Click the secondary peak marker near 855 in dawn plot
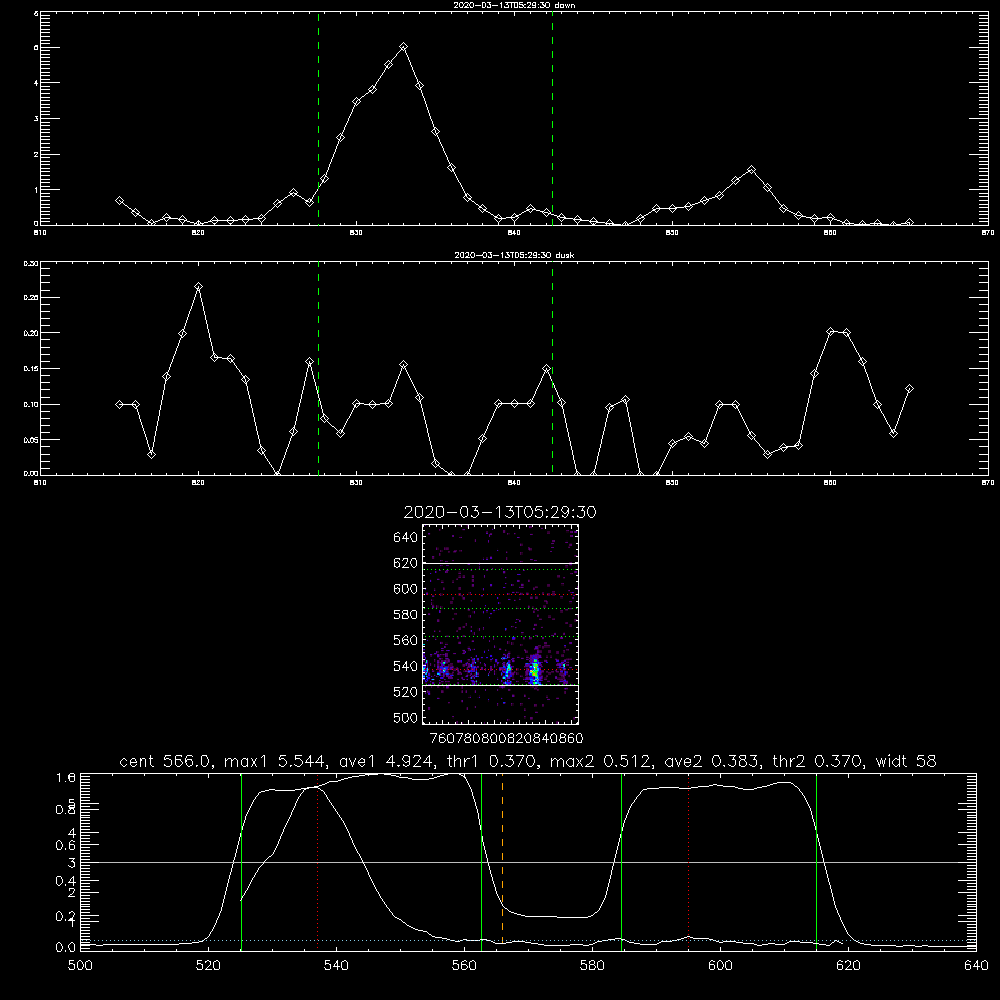The width and height of the screenshot is (1000, 1000). [751, 170]
